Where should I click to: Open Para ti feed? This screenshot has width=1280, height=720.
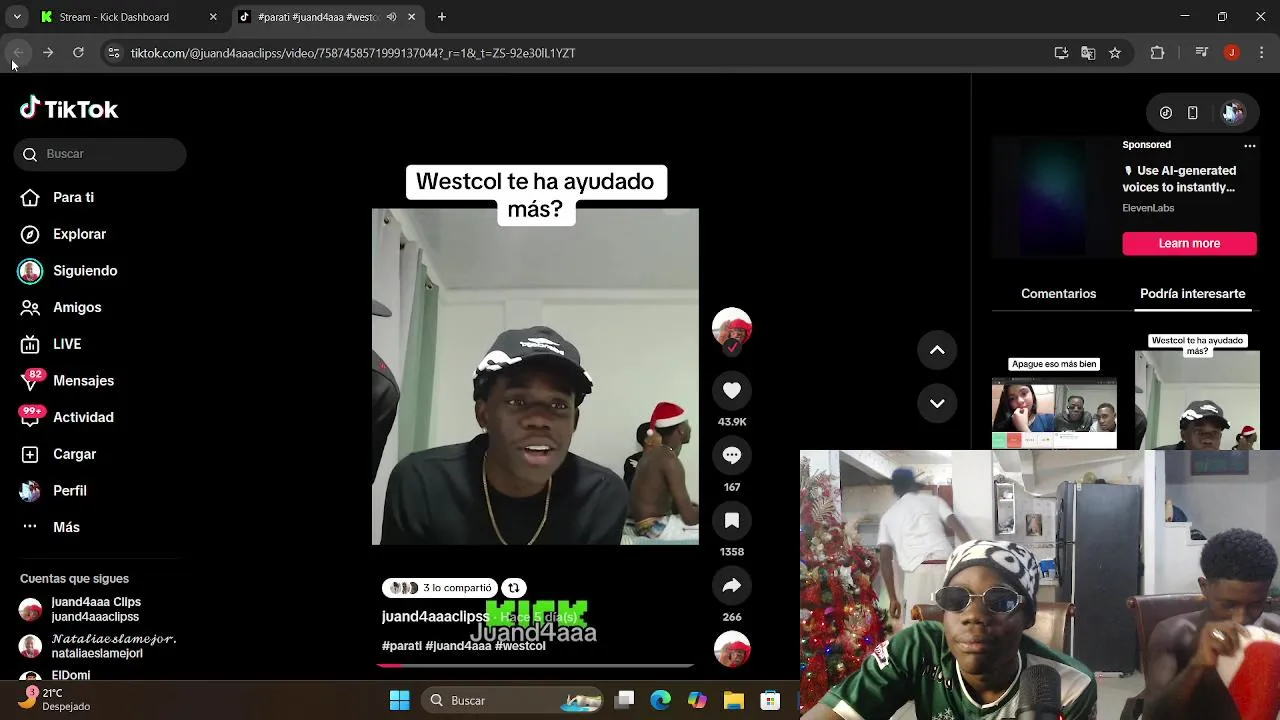click(57, 197)
